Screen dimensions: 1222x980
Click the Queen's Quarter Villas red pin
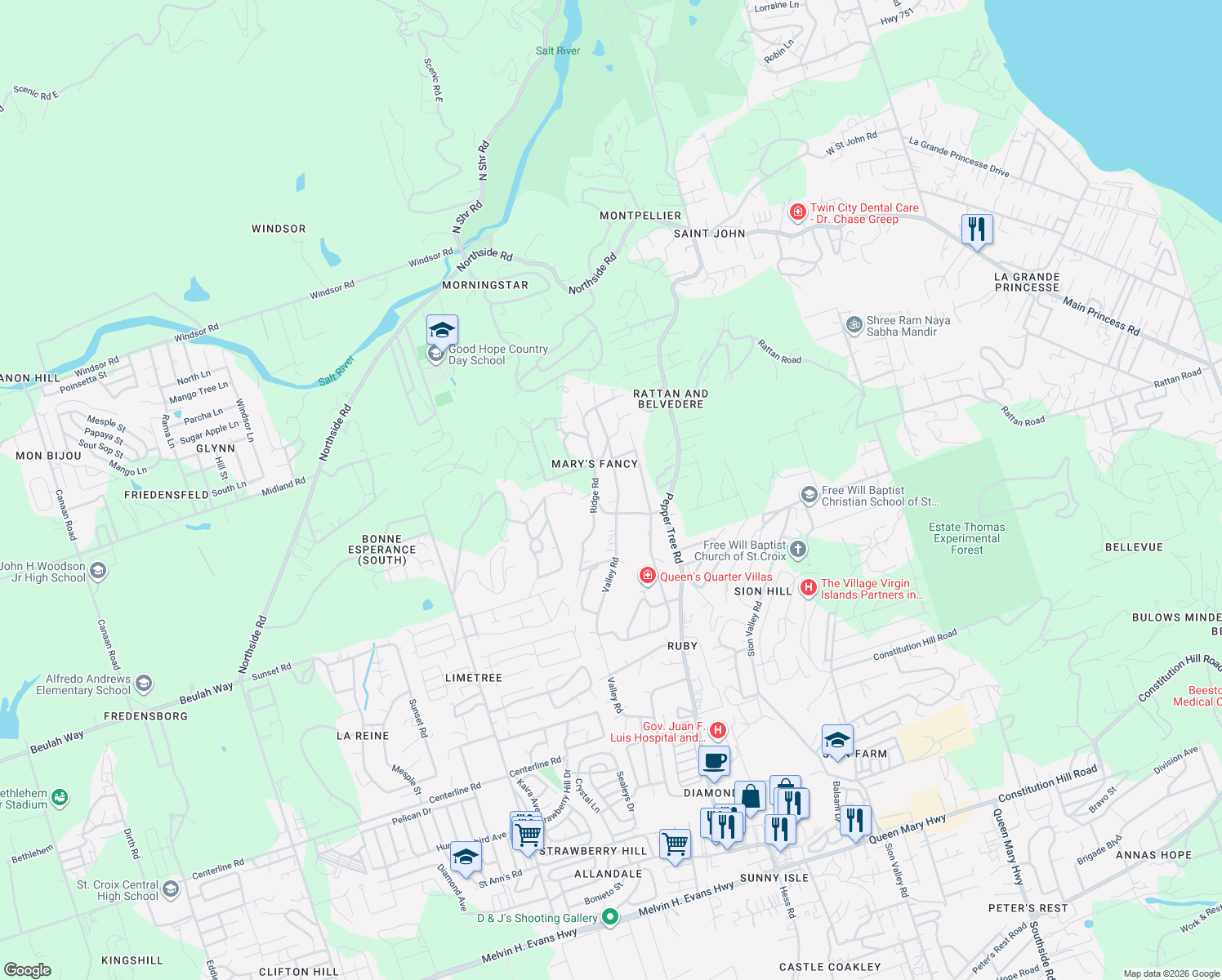tap(647, 576)
